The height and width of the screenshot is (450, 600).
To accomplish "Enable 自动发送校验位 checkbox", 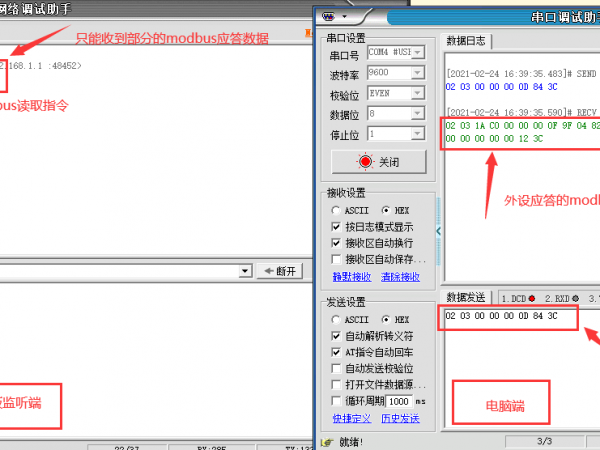I will coord(337,369).
